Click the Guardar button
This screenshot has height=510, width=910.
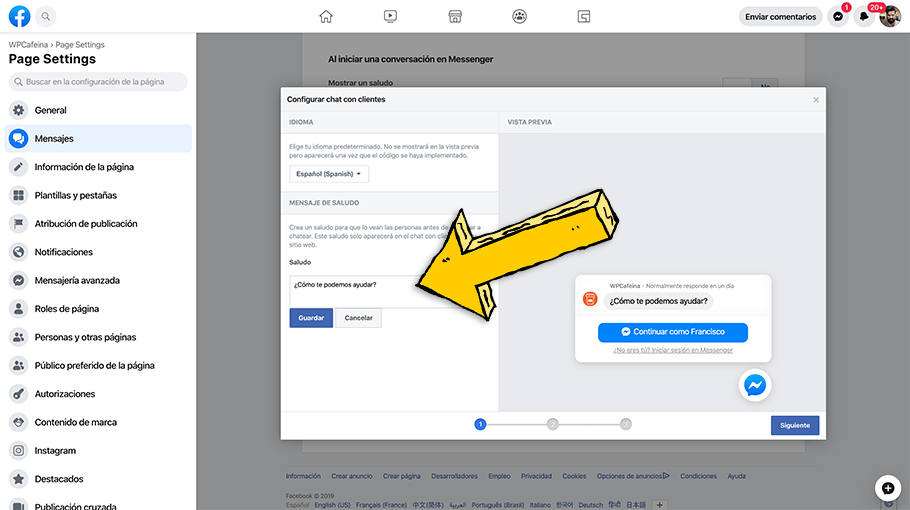click(x=311, y=318)
